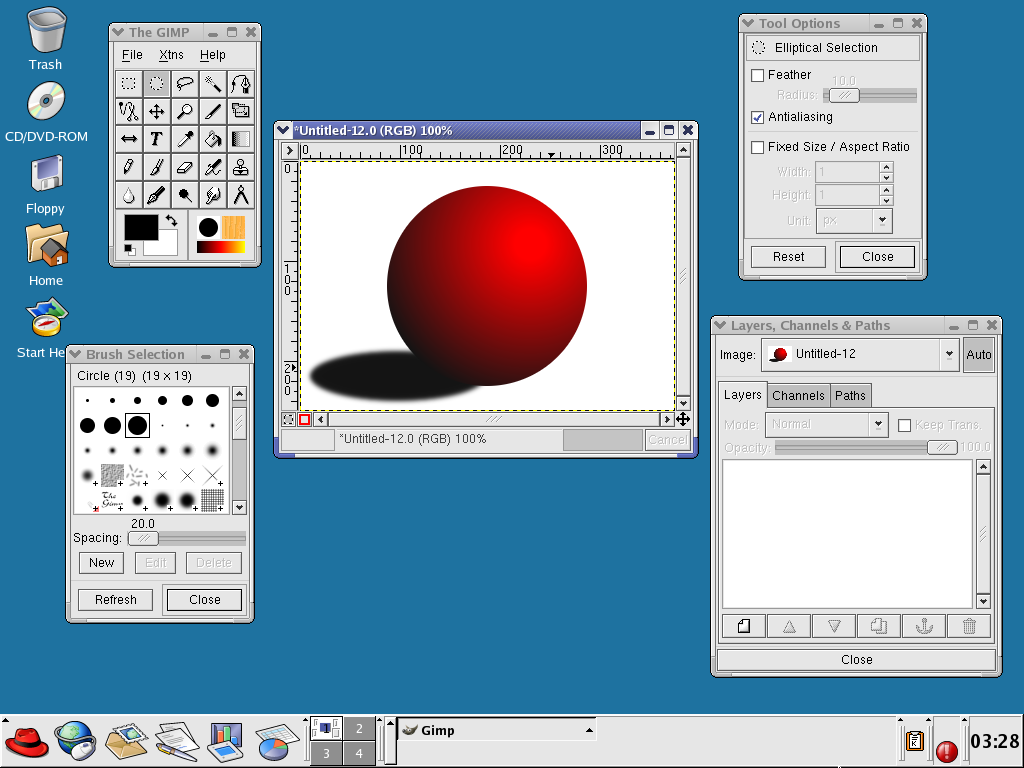1024x768 pixels.
Task: Select the Measure compass tool
Action: [241, 195]
